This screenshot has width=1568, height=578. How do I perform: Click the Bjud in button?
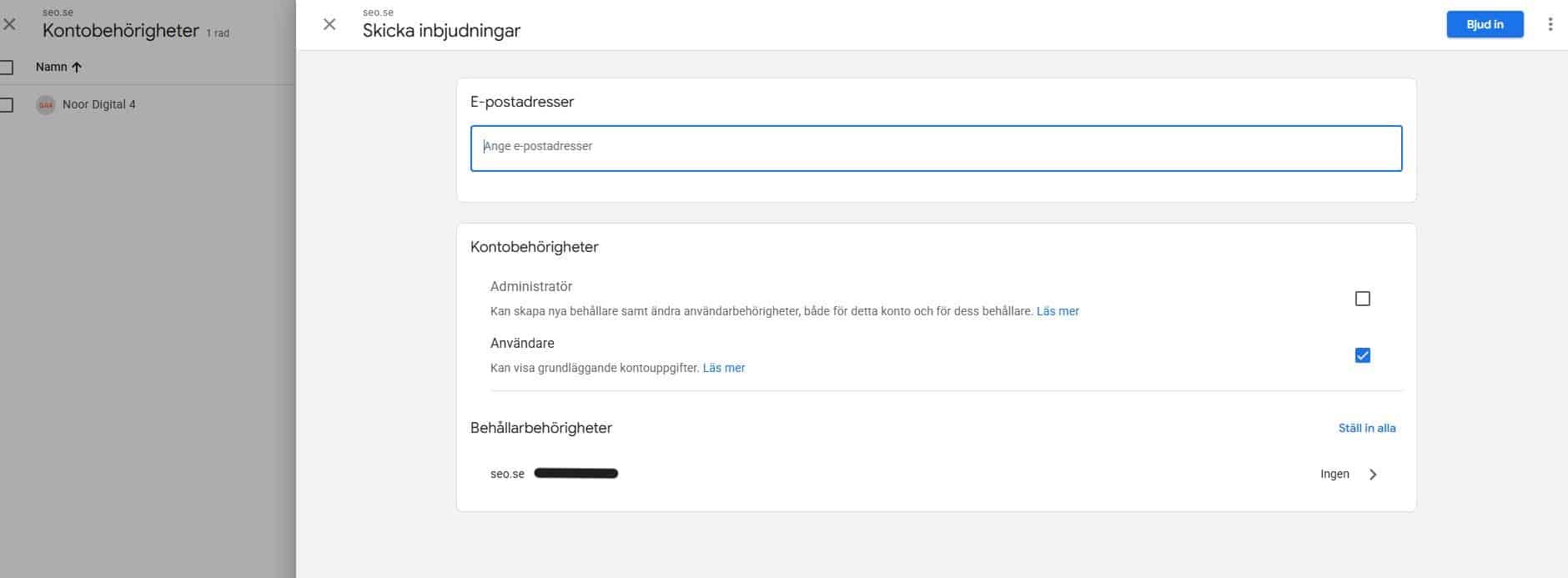[x=1485, y=24]
